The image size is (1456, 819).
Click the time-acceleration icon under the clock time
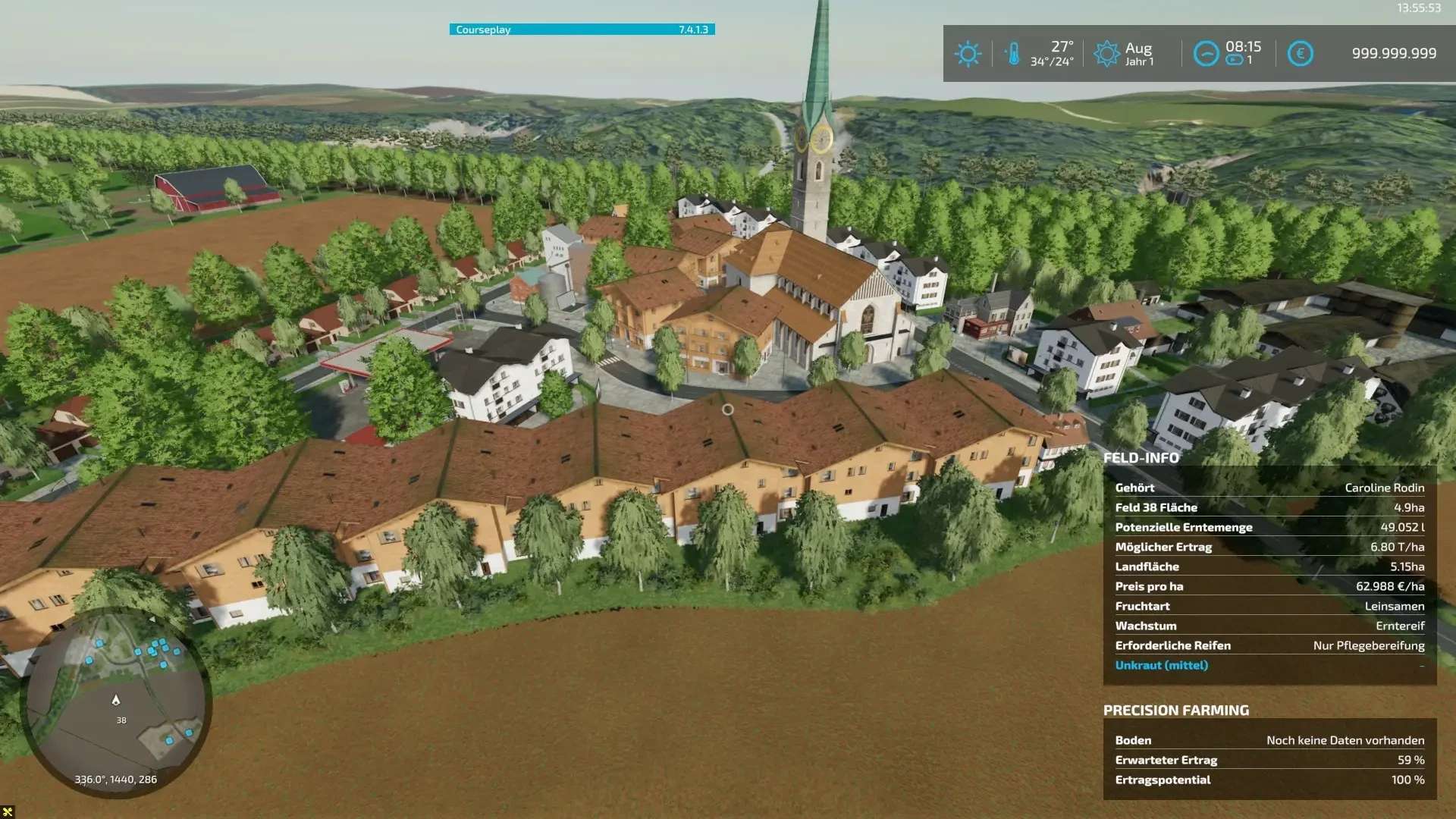pos(1235,61)
